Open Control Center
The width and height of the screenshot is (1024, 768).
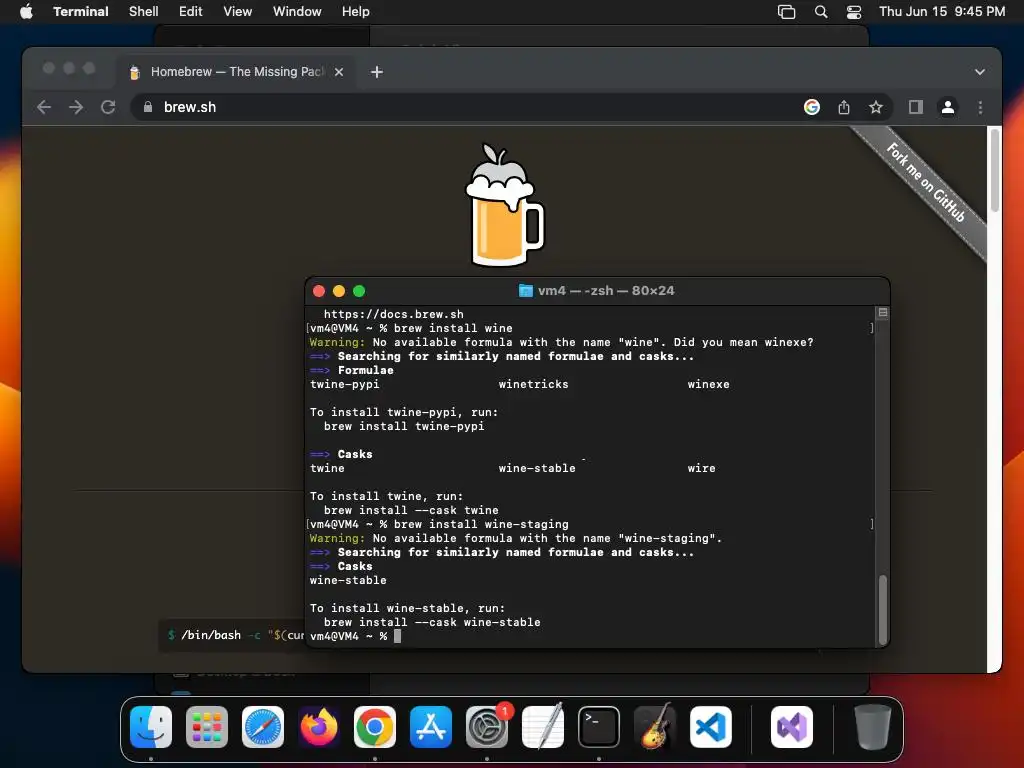pyautogui.click(x=854, y=12)
